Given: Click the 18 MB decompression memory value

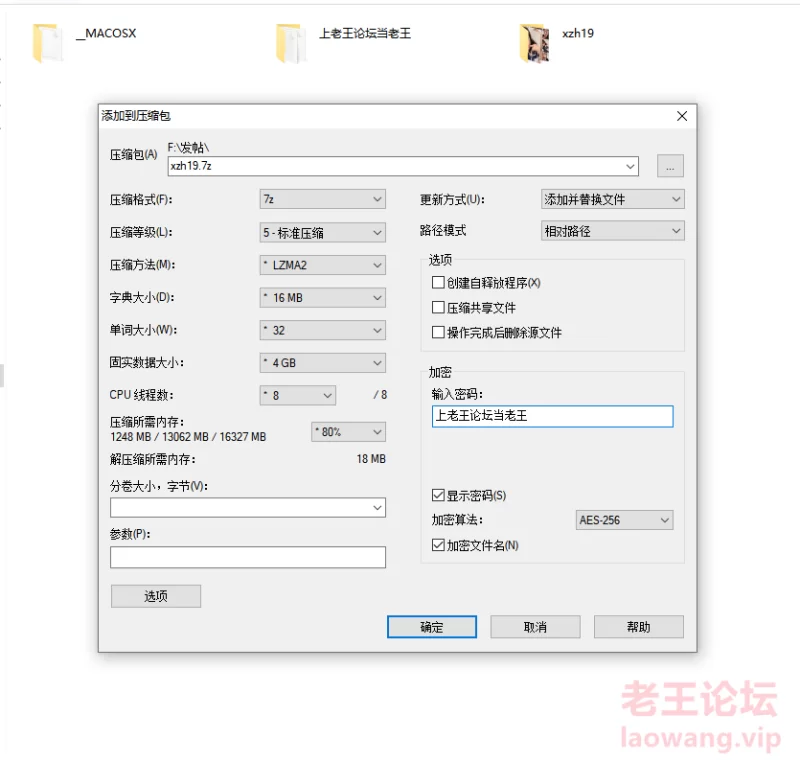Looking at the screenshot, I should coord(371,459).
